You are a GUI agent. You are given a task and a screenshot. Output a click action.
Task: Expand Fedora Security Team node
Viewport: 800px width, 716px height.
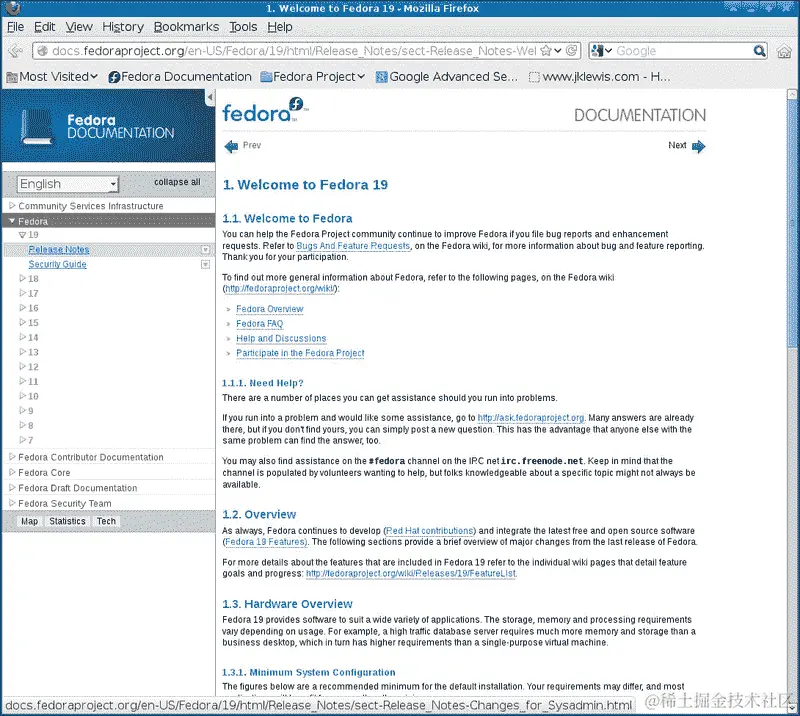tap(12, 503)
